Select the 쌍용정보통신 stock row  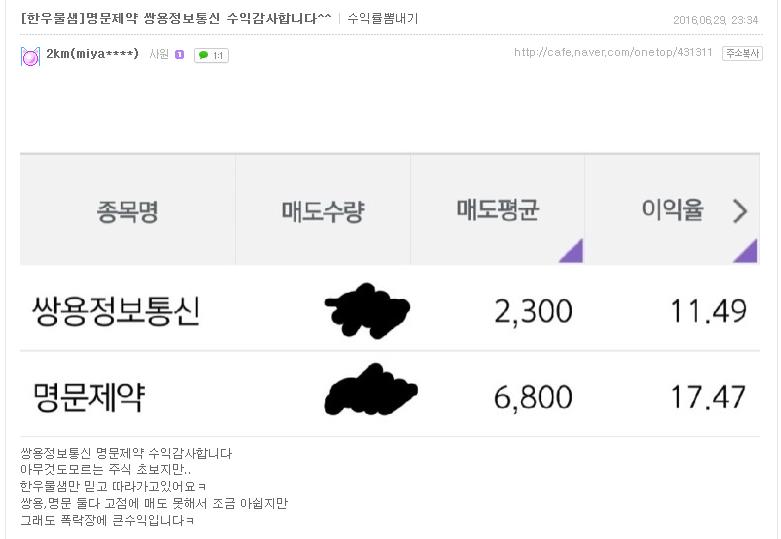tap(390, 310)
